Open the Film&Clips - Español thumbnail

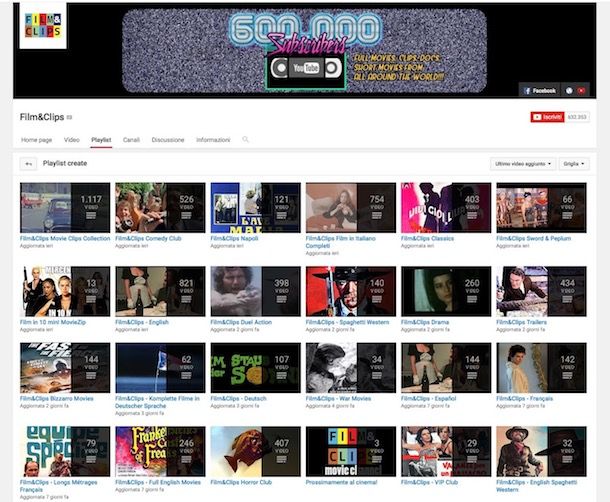tap(446, 368)
